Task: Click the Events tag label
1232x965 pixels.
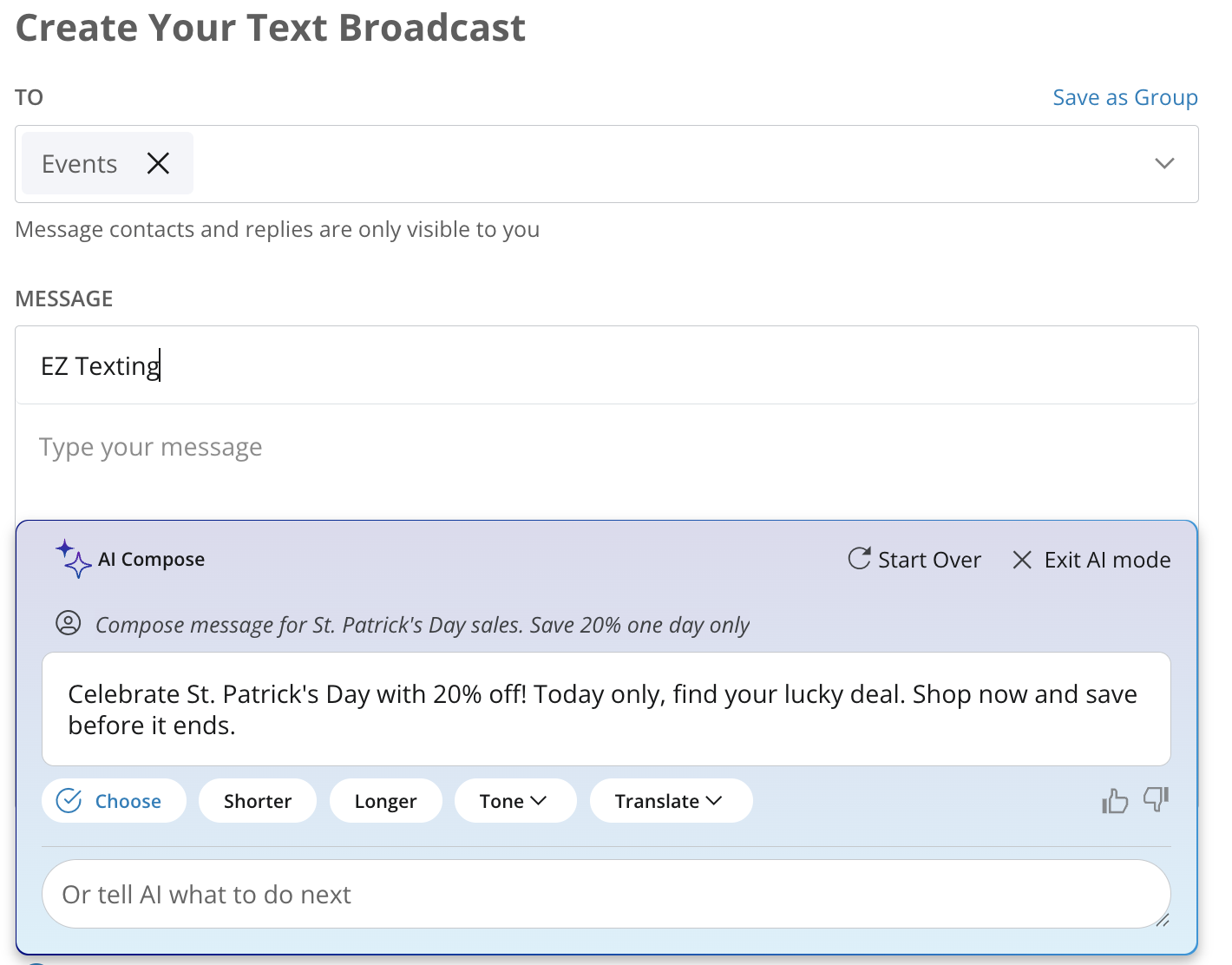Action: [x=79, y=164]
